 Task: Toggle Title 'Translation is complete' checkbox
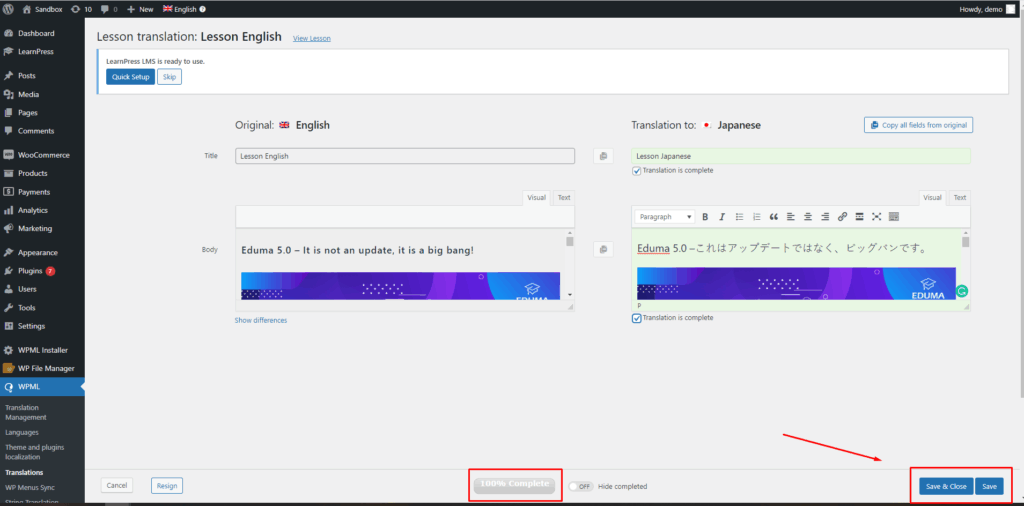(x=637, y=171)
